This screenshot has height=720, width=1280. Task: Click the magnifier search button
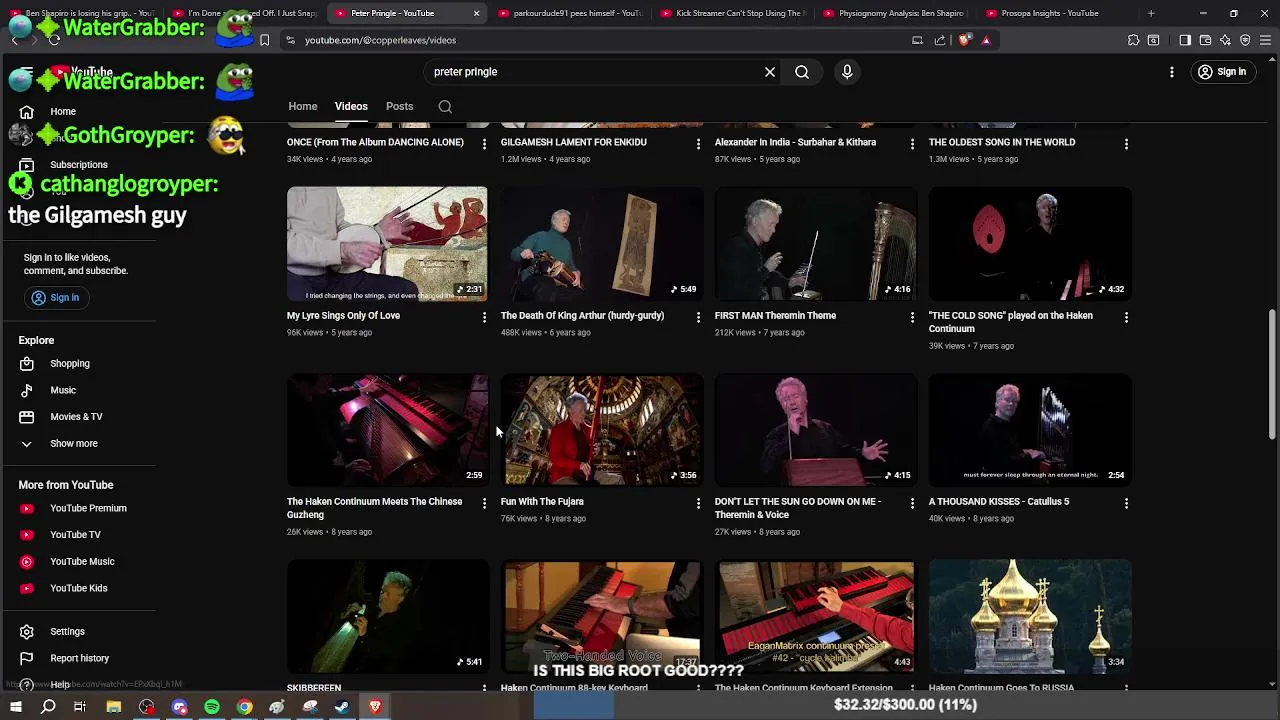click(x=802, y=72)
